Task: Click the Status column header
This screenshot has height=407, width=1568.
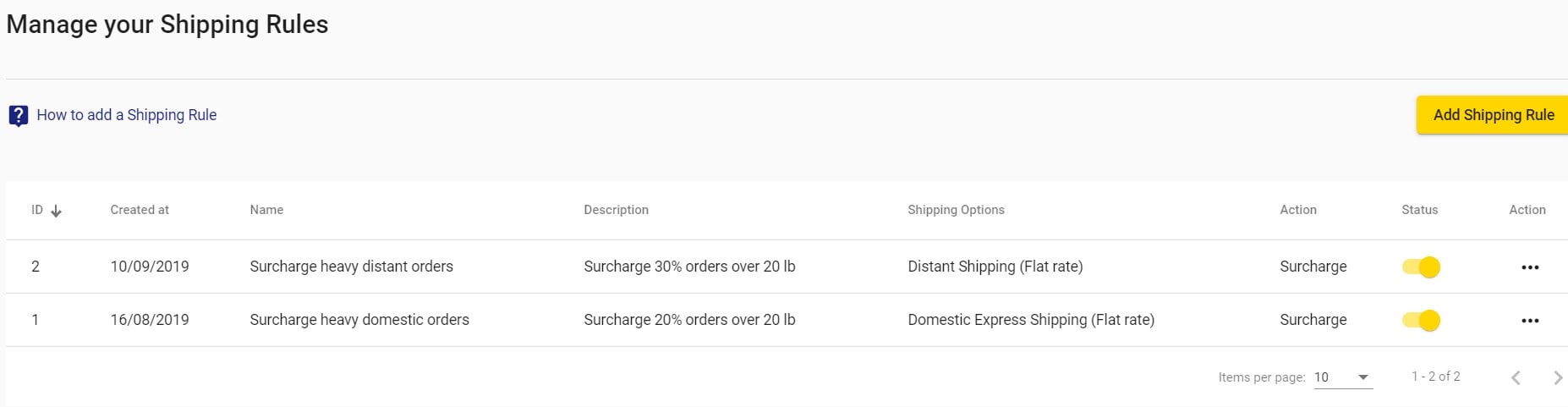Action: [1419, 210]
